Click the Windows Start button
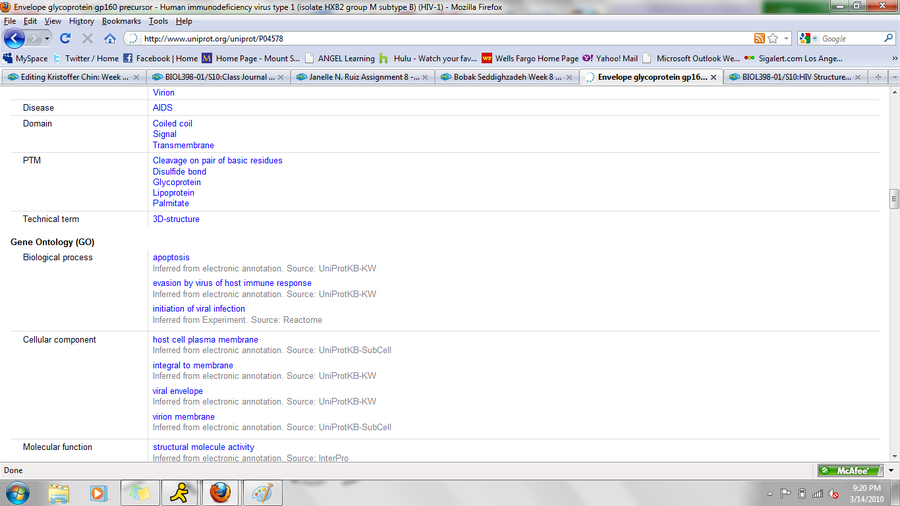Viewport: 900px width, 506px height. click(x=18, y=492)
